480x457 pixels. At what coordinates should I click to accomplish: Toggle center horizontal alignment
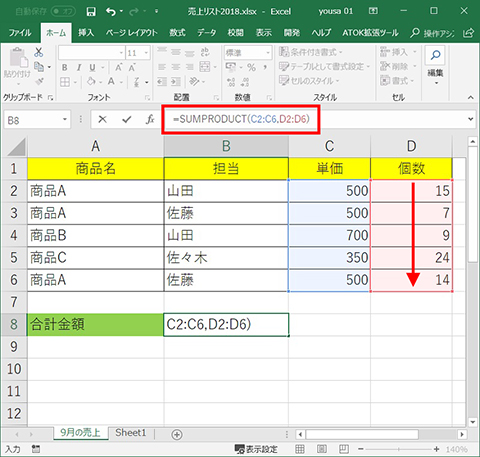(x=176, y=67)
